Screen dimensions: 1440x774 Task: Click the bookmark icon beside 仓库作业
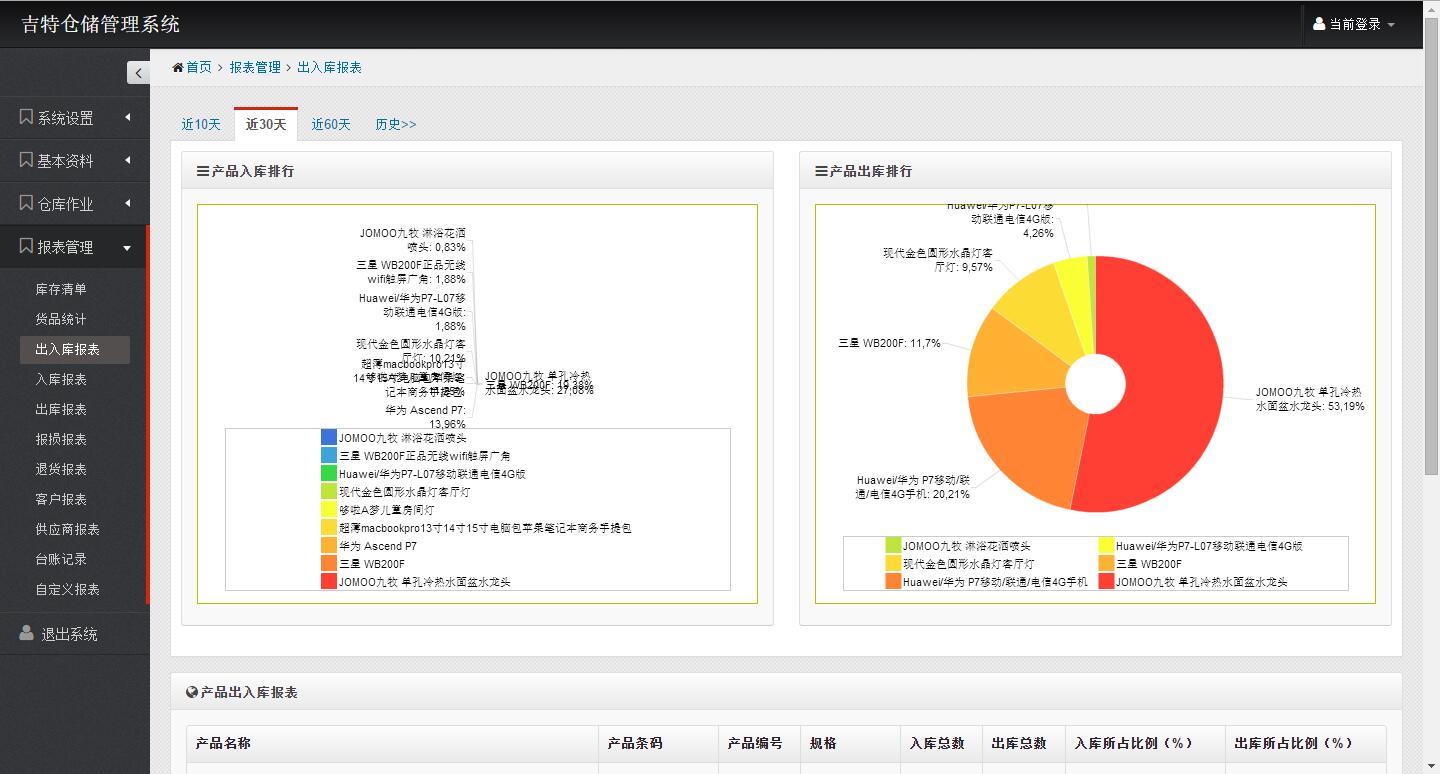click(x=26, y=203)
